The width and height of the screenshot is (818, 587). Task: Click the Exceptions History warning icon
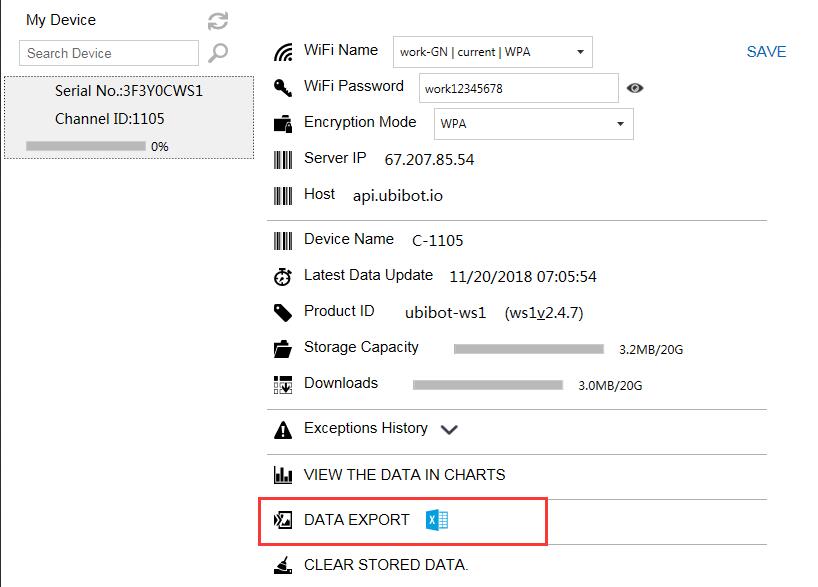pos(283,430)
